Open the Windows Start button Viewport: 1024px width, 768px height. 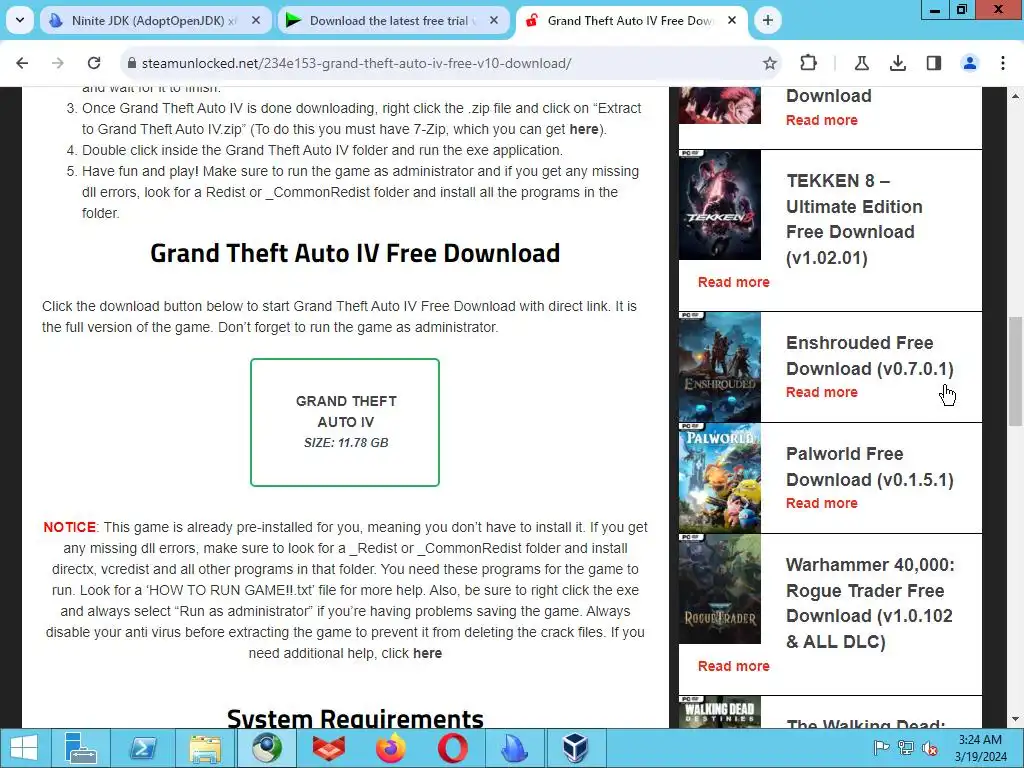24,748
